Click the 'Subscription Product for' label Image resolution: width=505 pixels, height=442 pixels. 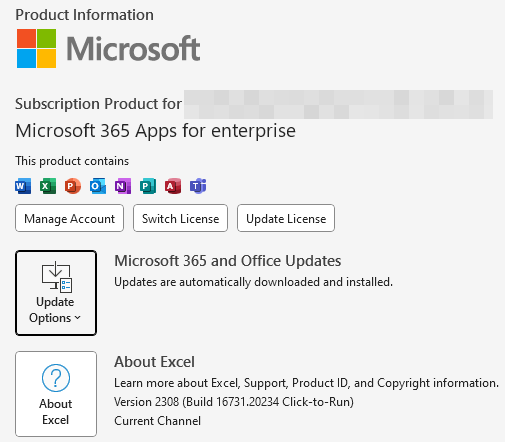tap(98, 104)
